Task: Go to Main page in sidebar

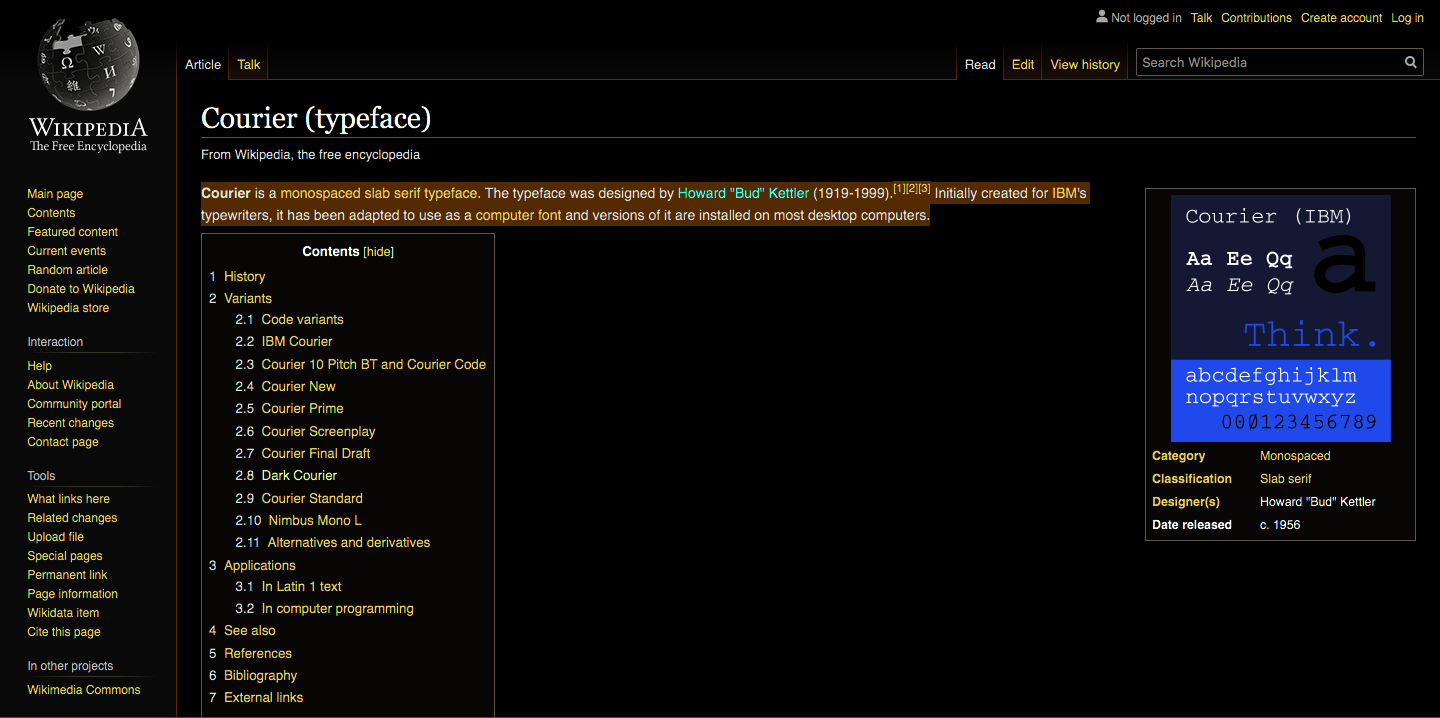Action: point(55,194)
